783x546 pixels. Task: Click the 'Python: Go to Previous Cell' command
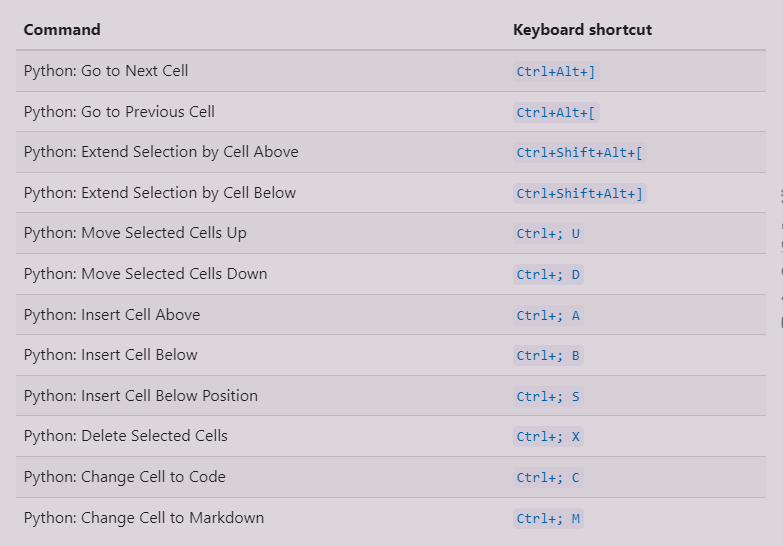coord(119,112)
